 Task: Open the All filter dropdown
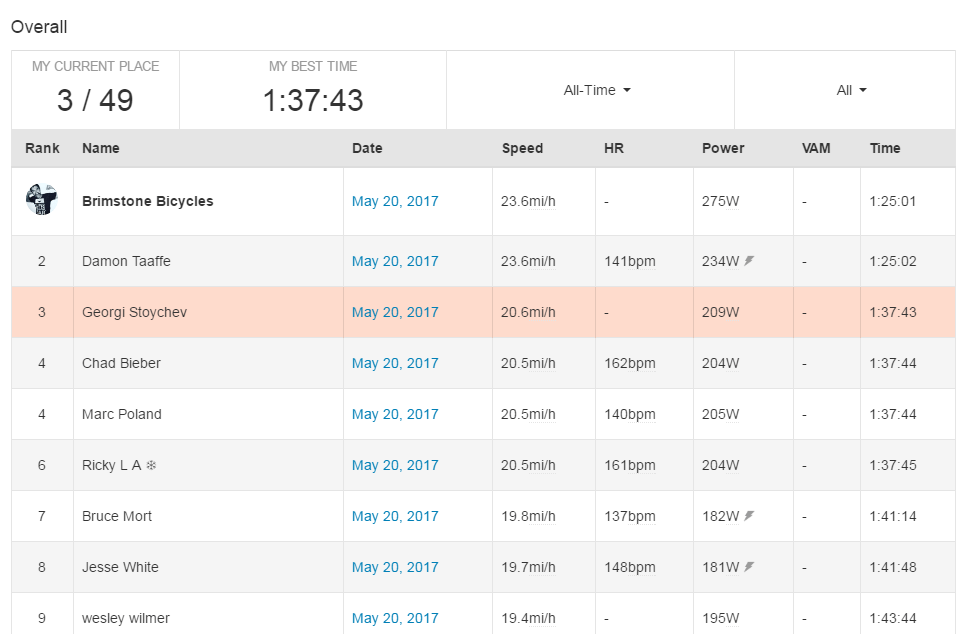click(x=851, y=90)
